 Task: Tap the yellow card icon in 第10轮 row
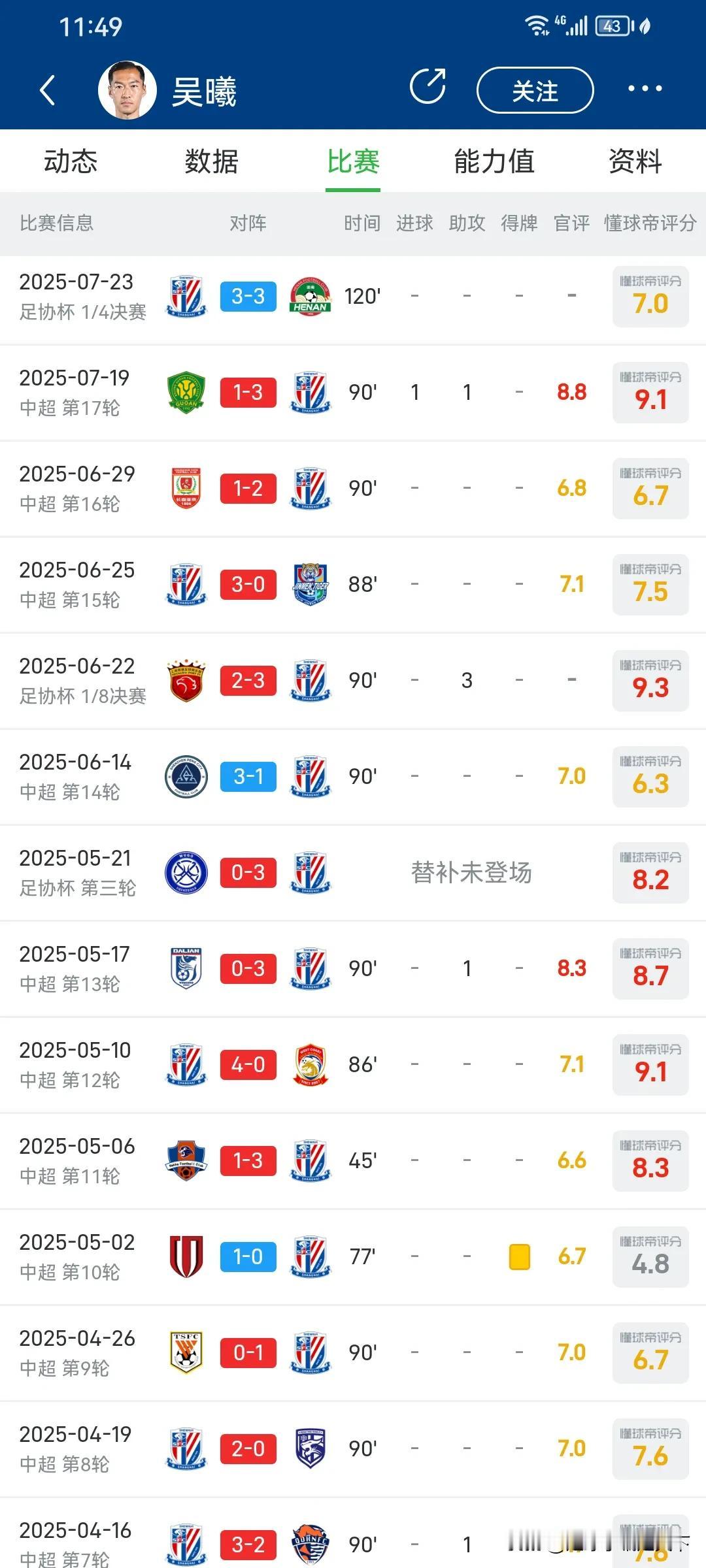coord(519,1256)
